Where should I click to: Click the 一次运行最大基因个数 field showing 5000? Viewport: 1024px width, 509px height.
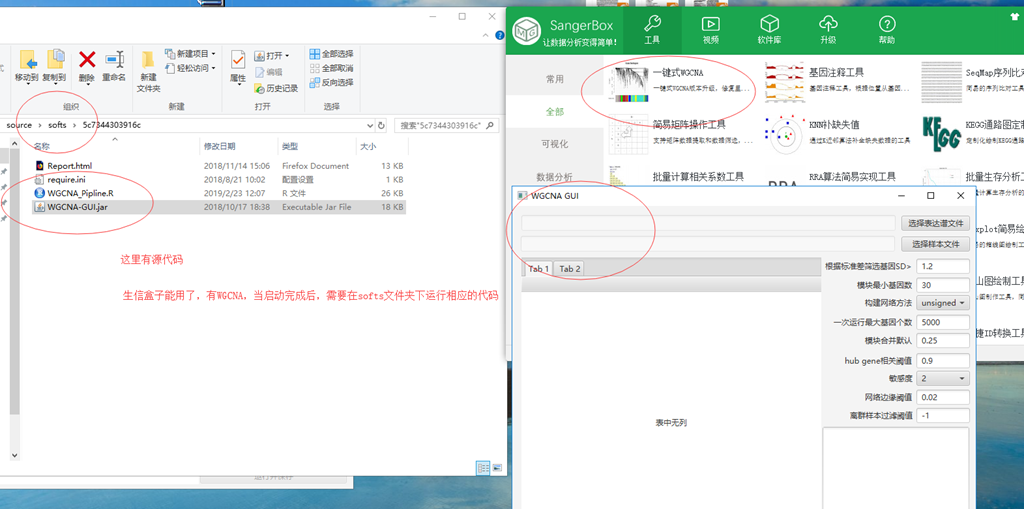(x=943, y=322)
